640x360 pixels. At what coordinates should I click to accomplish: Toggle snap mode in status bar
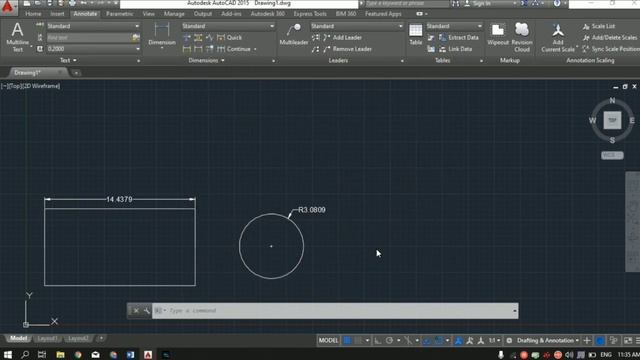(x=358, y=340)
